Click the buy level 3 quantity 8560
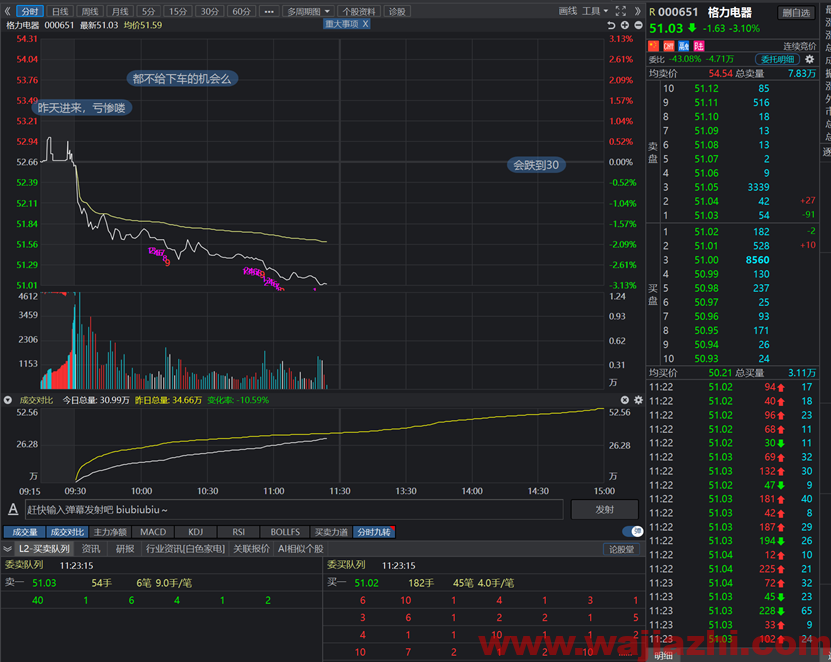 (x=757, y=260)
